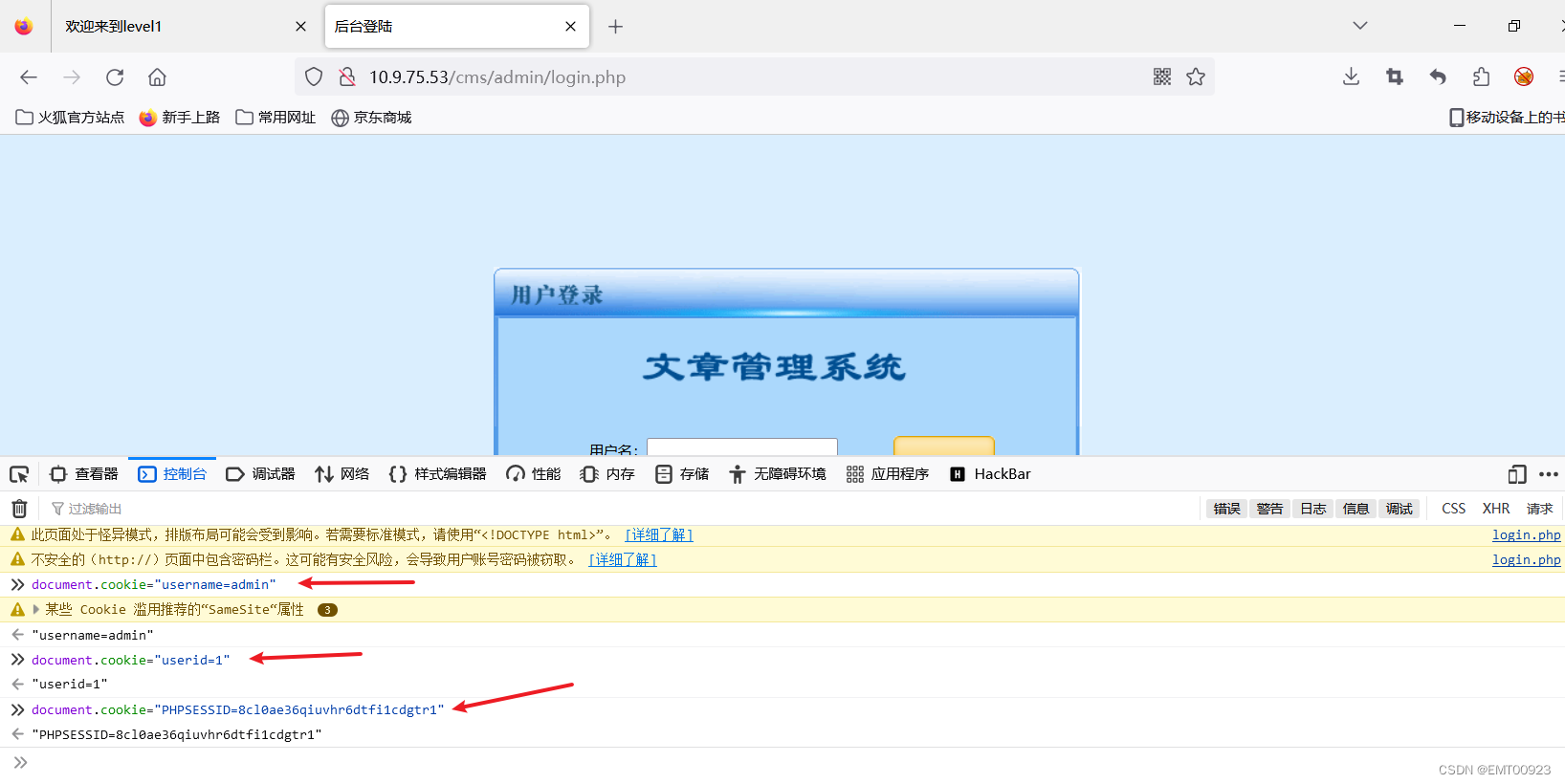This screenshot has height=784, width=1565.
Task: Open the 新手上路 bookmark
Action: tap(180, 118)
